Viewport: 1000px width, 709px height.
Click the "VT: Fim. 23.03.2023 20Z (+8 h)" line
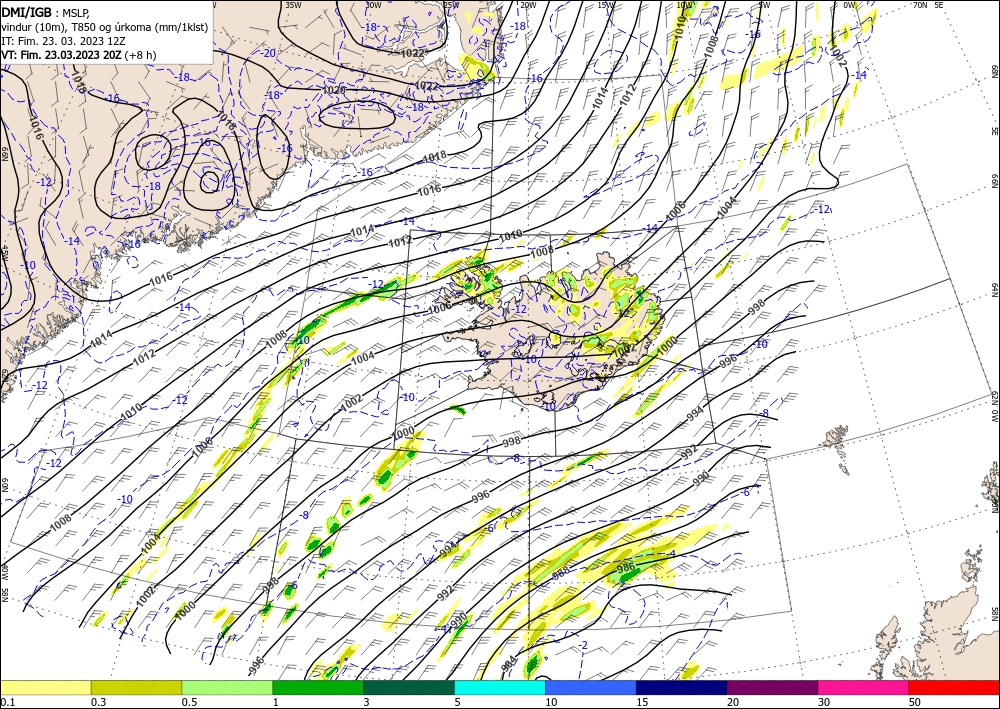pos(78,55)
